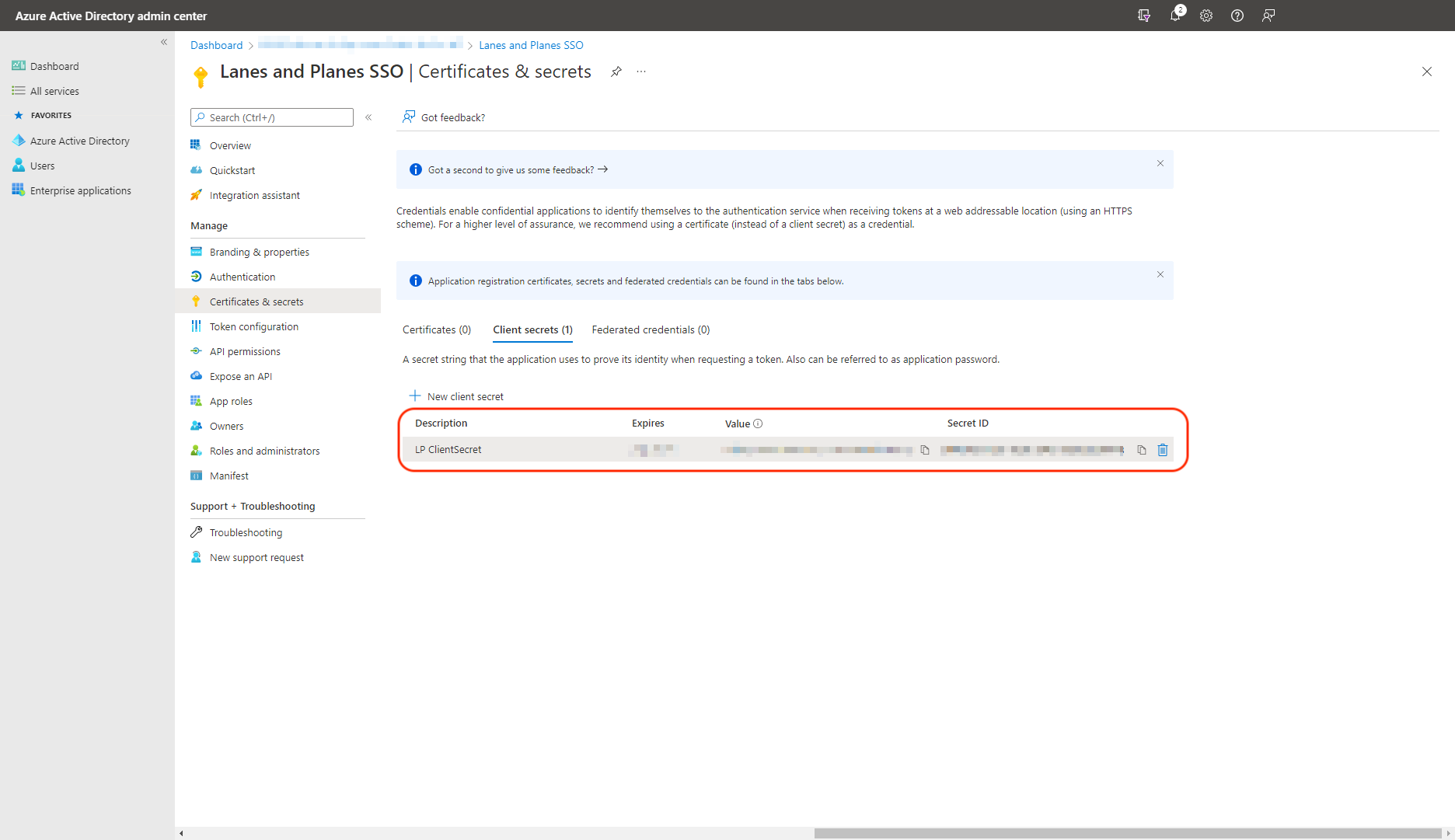The image size is (1455, 840).
Task: Delete the LP ClientSecret entry
Action: pyautogui.click(x=1163, y=450)
